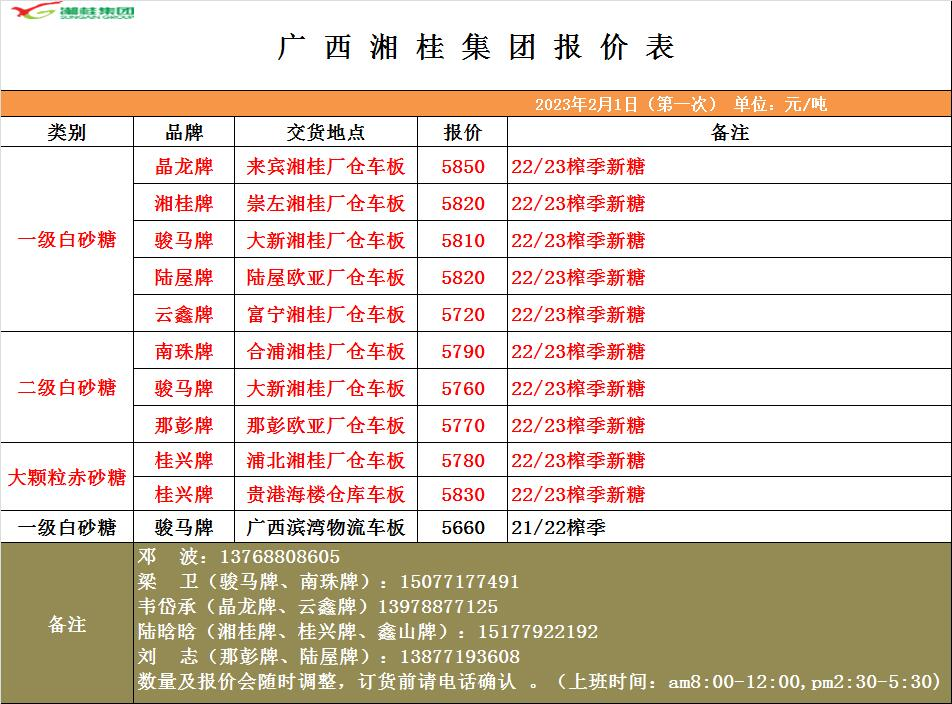The width and height of the screenshot is (952, 704).
Task: Select the 5850 price cell
Action: click(x=462, y=167)
